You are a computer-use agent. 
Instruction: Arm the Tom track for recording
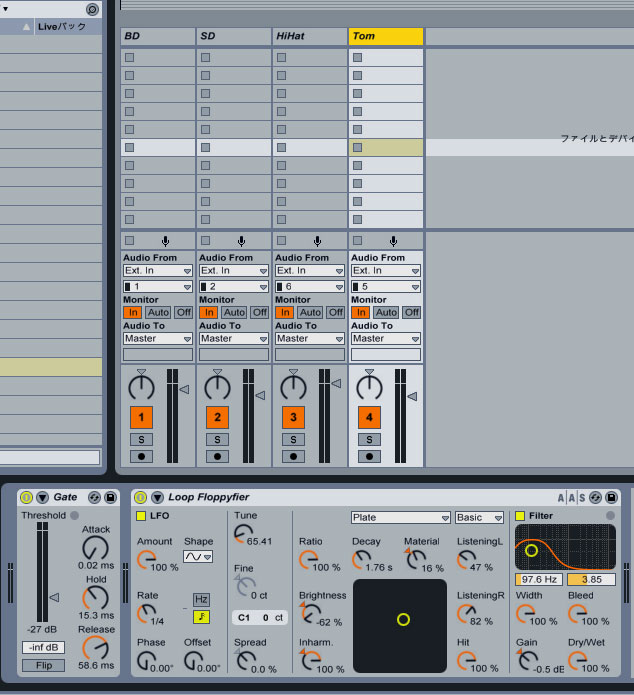(369, 457)
